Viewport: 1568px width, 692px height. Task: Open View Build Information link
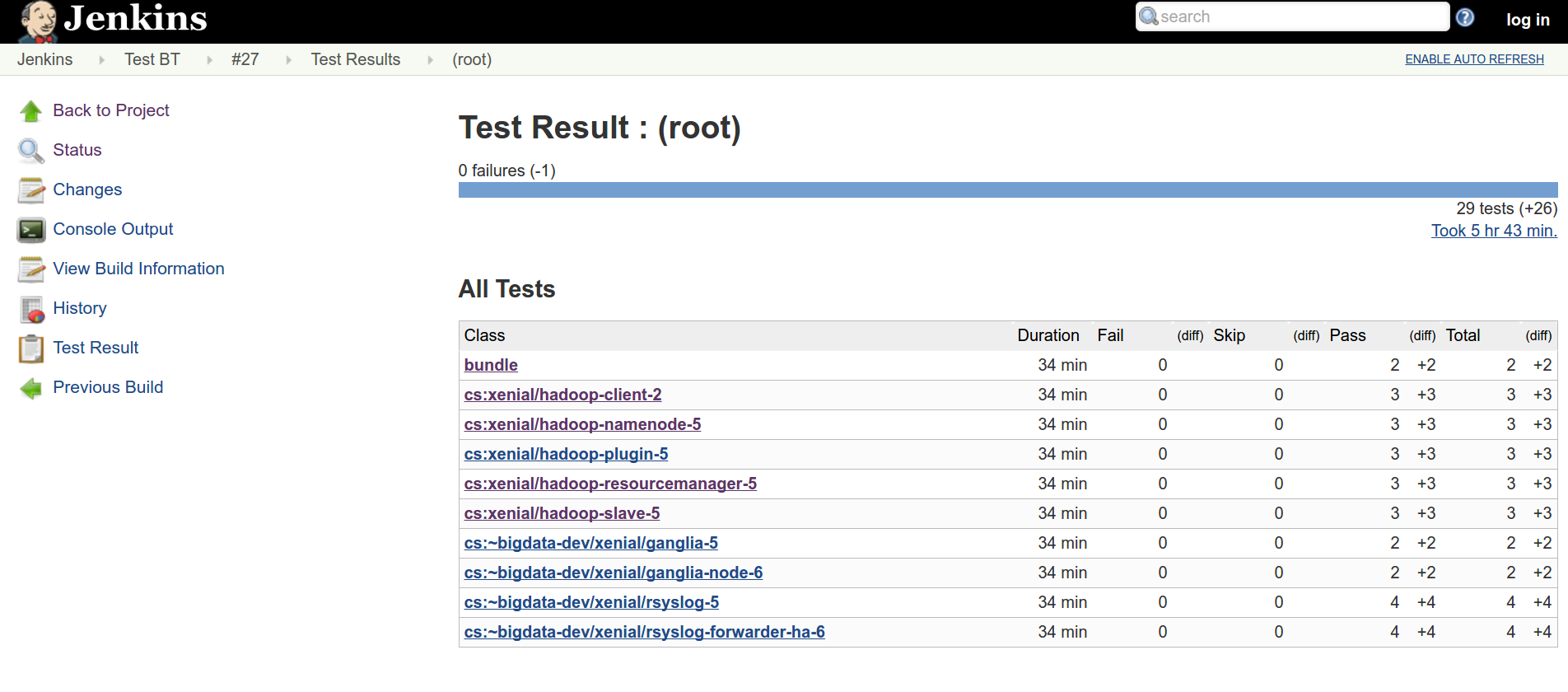coord(138,269)
